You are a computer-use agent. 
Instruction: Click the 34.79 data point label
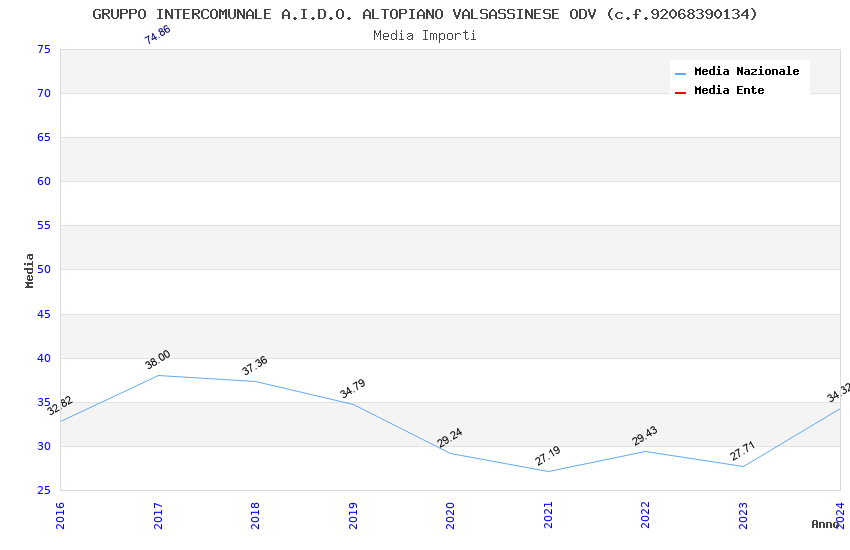point(352,388)
